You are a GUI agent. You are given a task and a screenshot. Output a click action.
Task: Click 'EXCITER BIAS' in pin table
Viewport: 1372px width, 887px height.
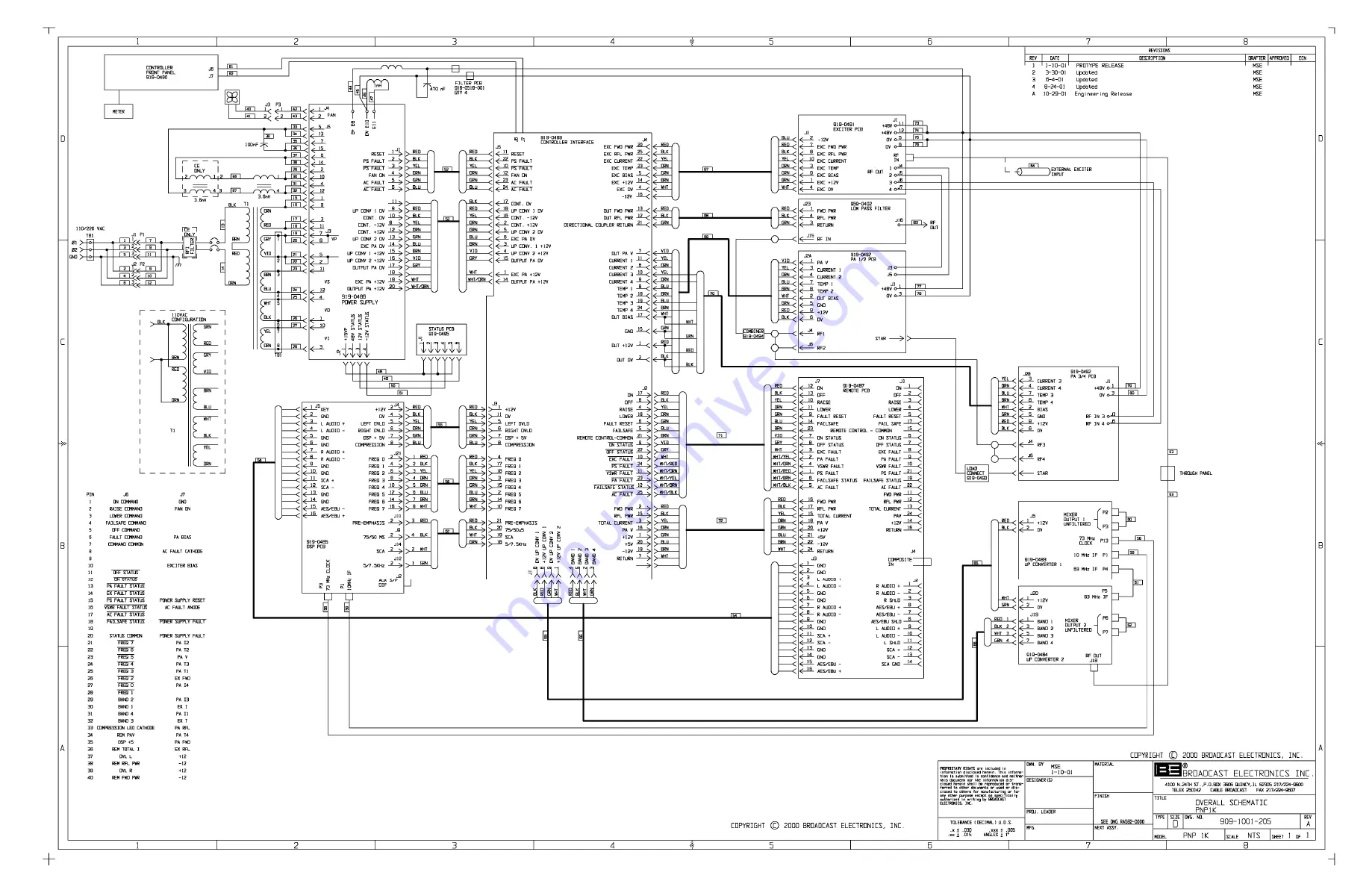pos(182,565)
